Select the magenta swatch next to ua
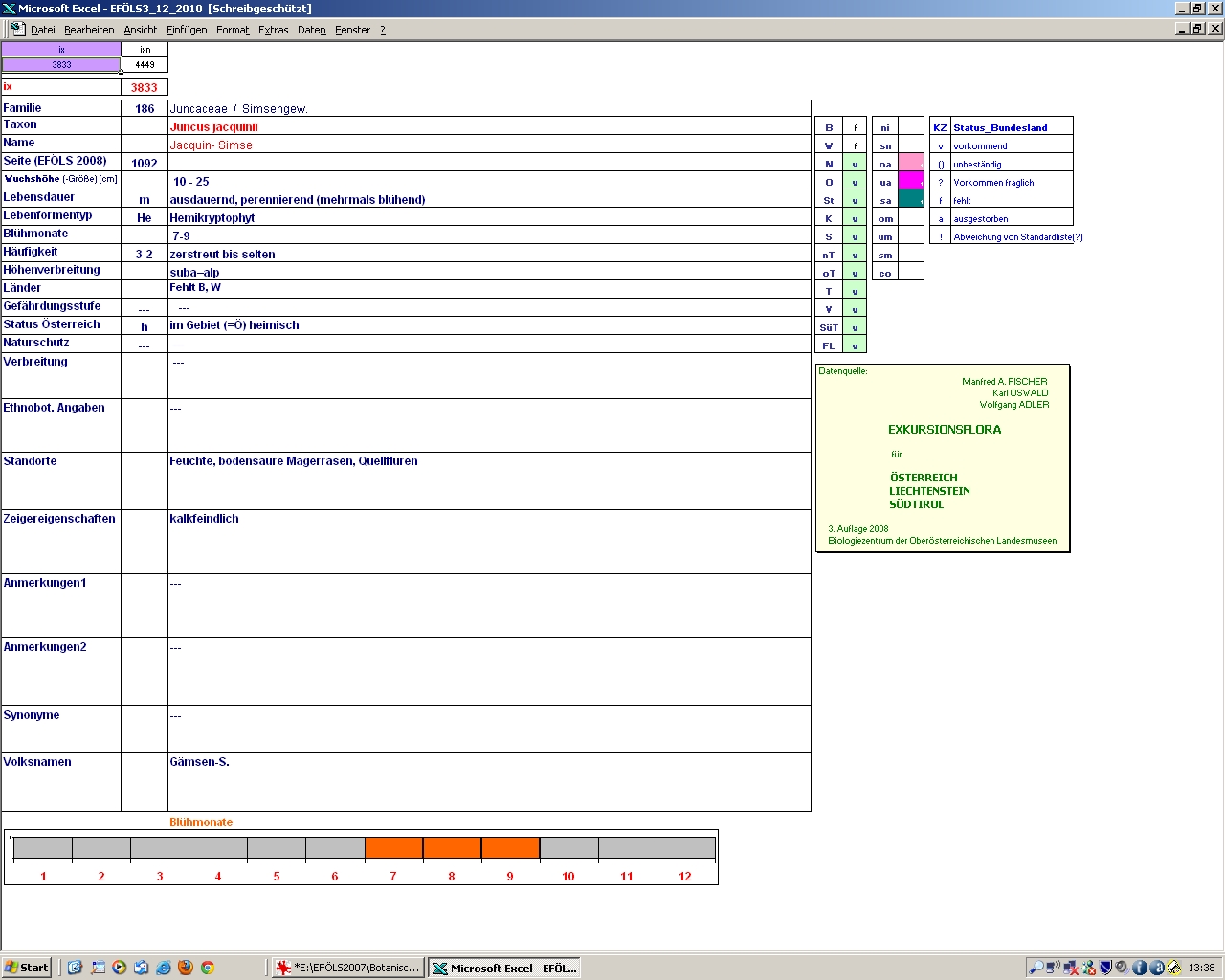Screen dimensions: 1225x980 click(911, 181)
